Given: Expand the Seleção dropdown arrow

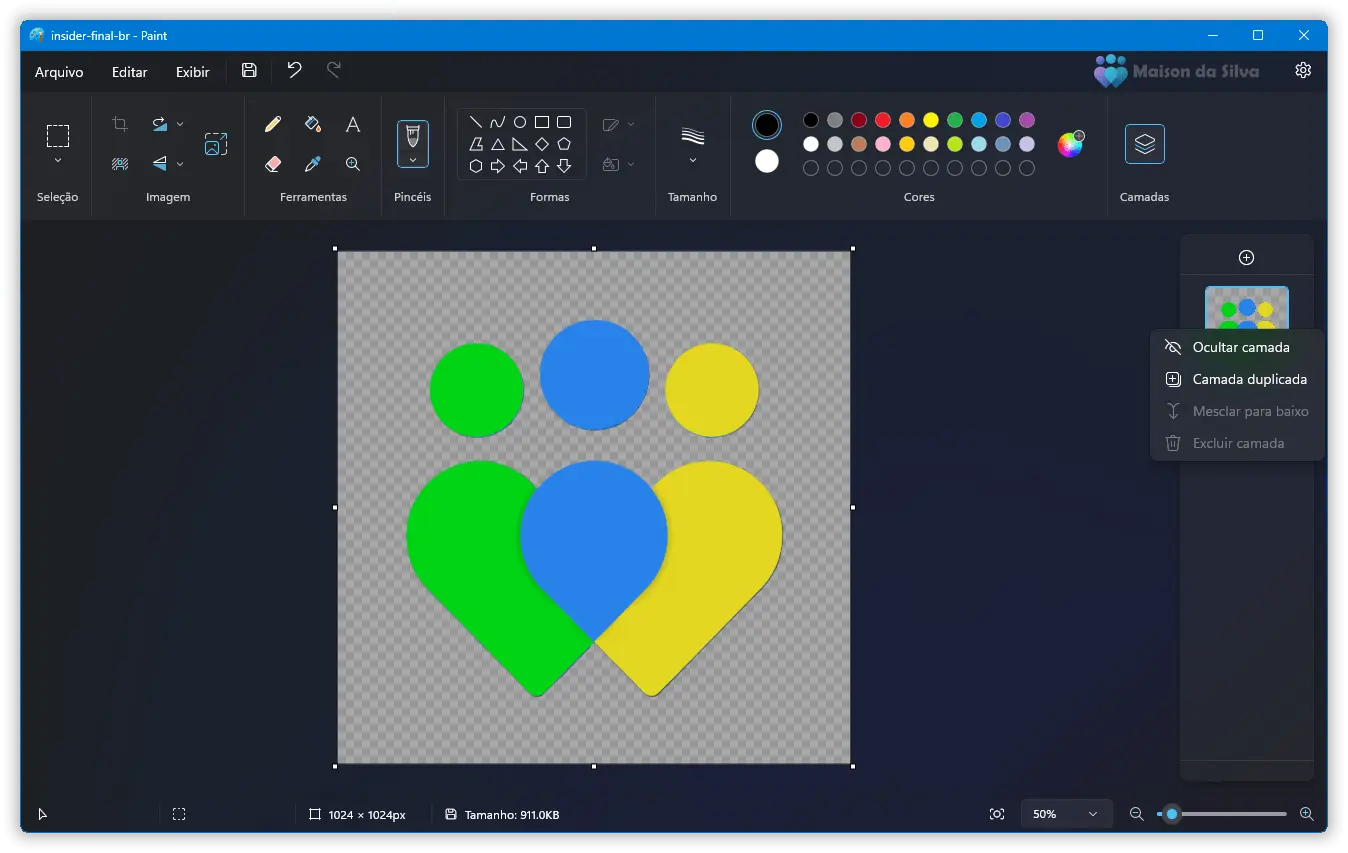Looking at the screenshot, I should (x=58, y=161).
